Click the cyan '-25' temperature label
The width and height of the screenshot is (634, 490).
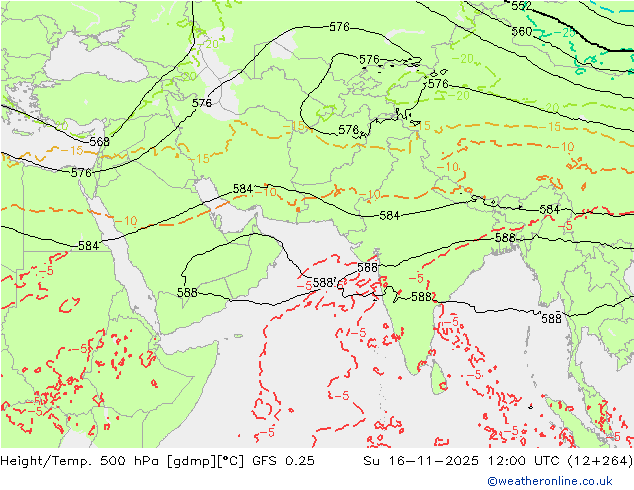click(564, 33)
